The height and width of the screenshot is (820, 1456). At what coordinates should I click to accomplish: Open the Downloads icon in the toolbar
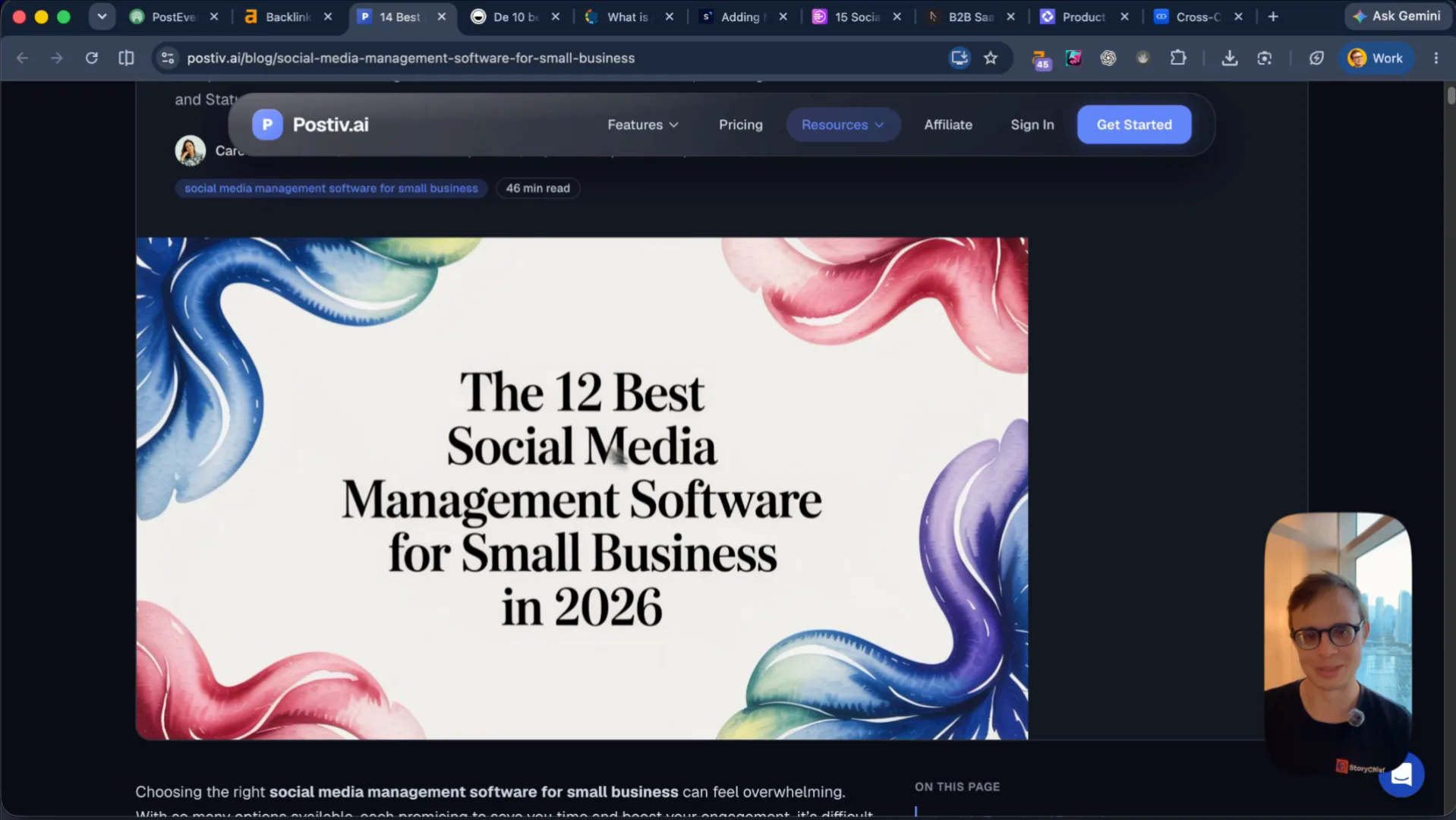(1230, 58)
